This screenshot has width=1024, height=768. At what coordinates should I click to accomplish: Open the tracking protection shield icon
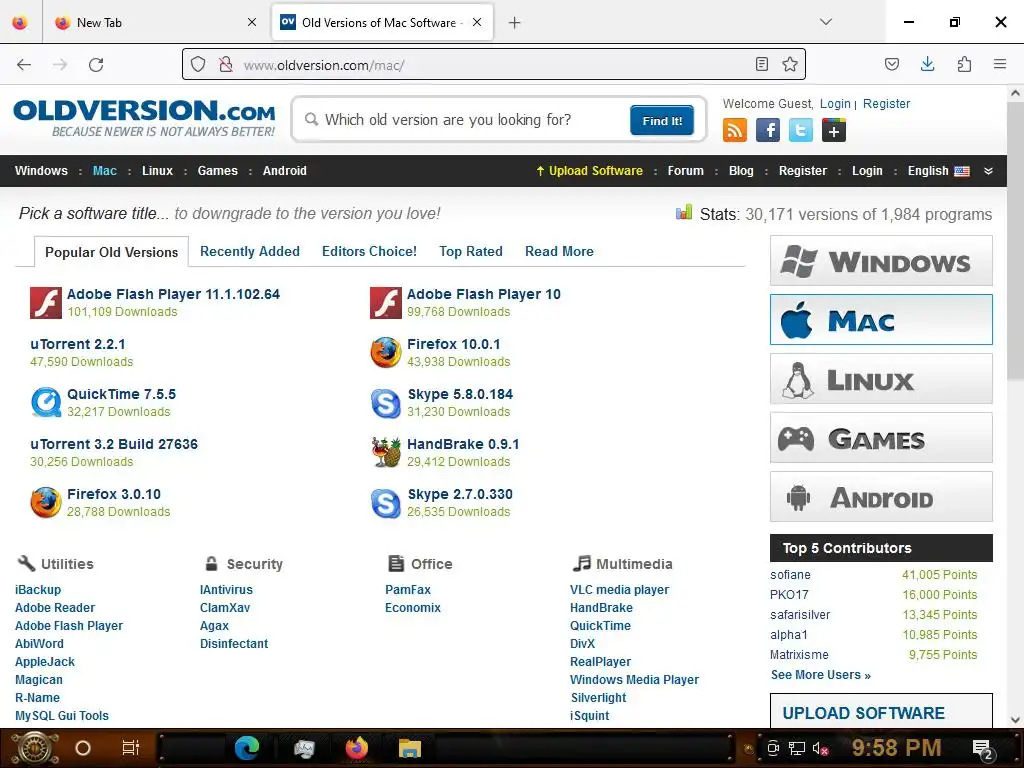(198, 64)
